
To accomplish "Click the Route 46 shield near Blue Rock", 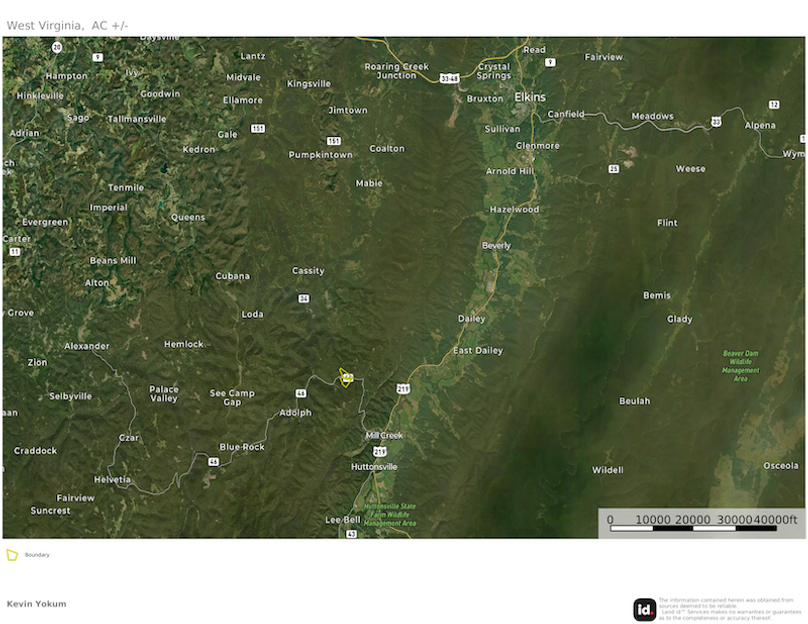I will click(213, 462).
